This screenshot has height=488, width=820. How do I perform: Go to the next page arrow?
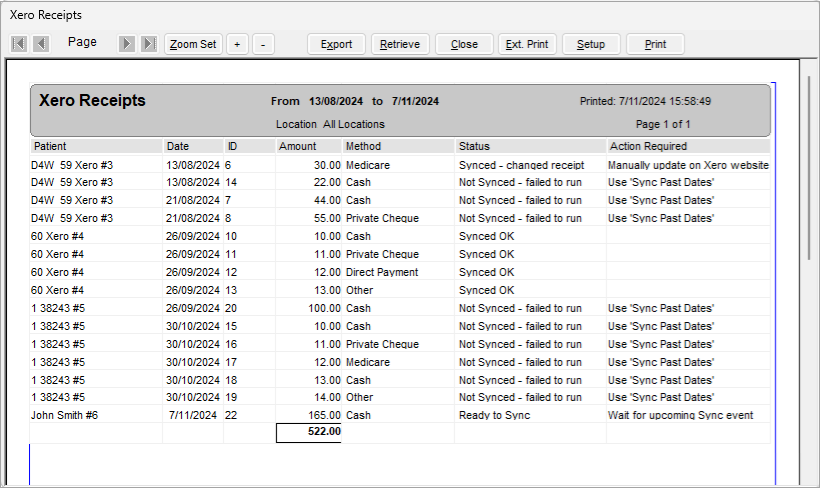pos(127,44)
